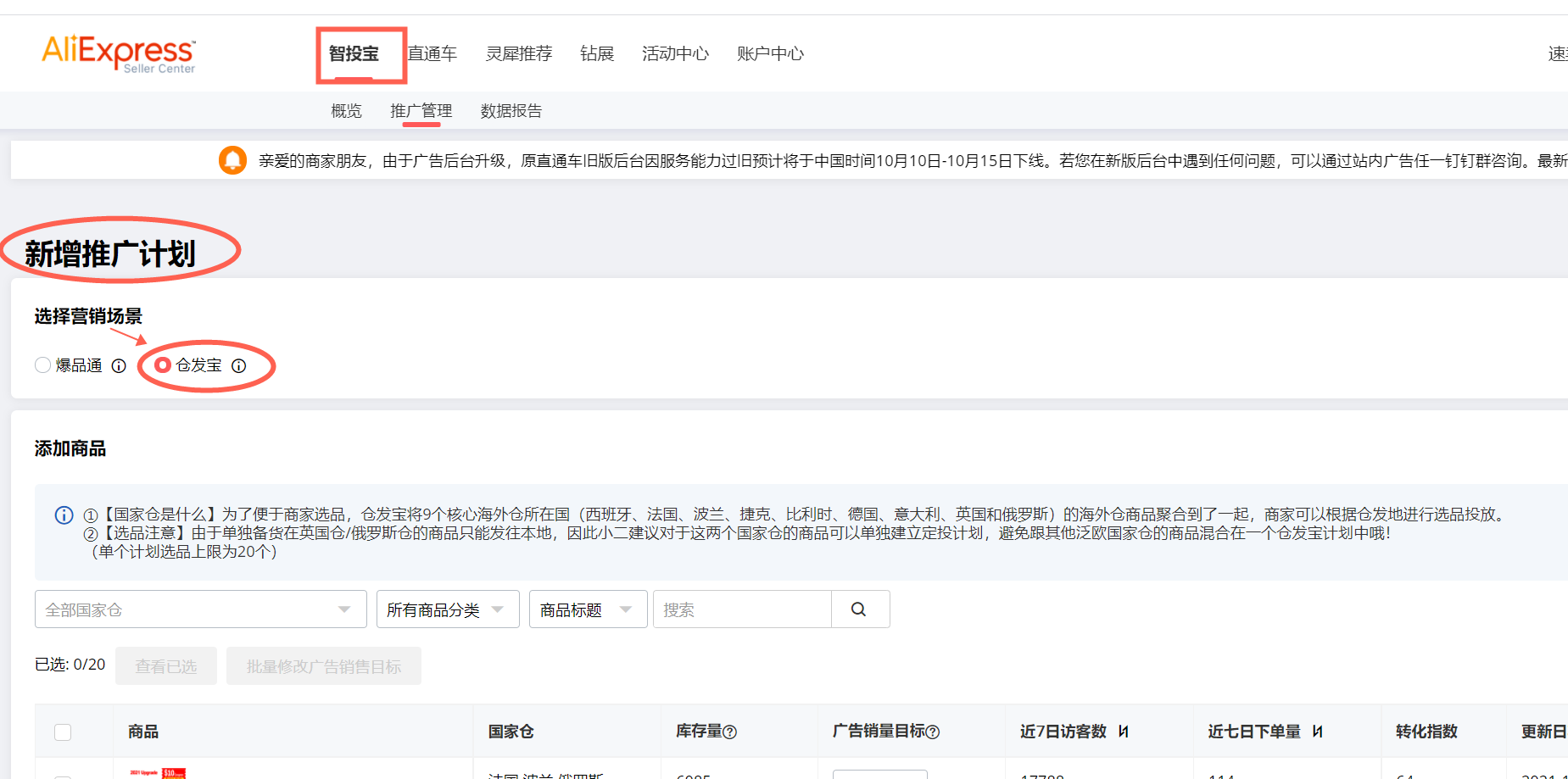Click into the 搜索 input field
Image resolution: width=1568 pixels, height=779 pixels.
point(742,609)
